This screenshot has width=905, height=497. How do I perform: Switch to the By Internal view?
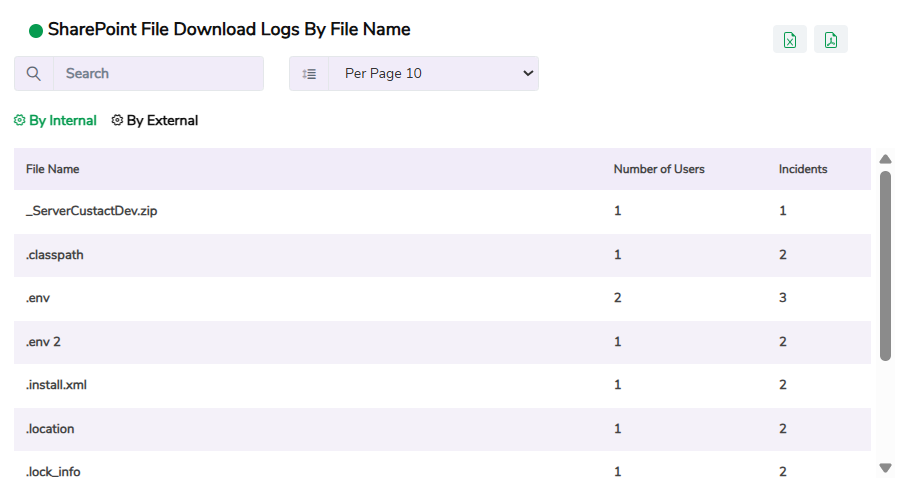(62, 121)
